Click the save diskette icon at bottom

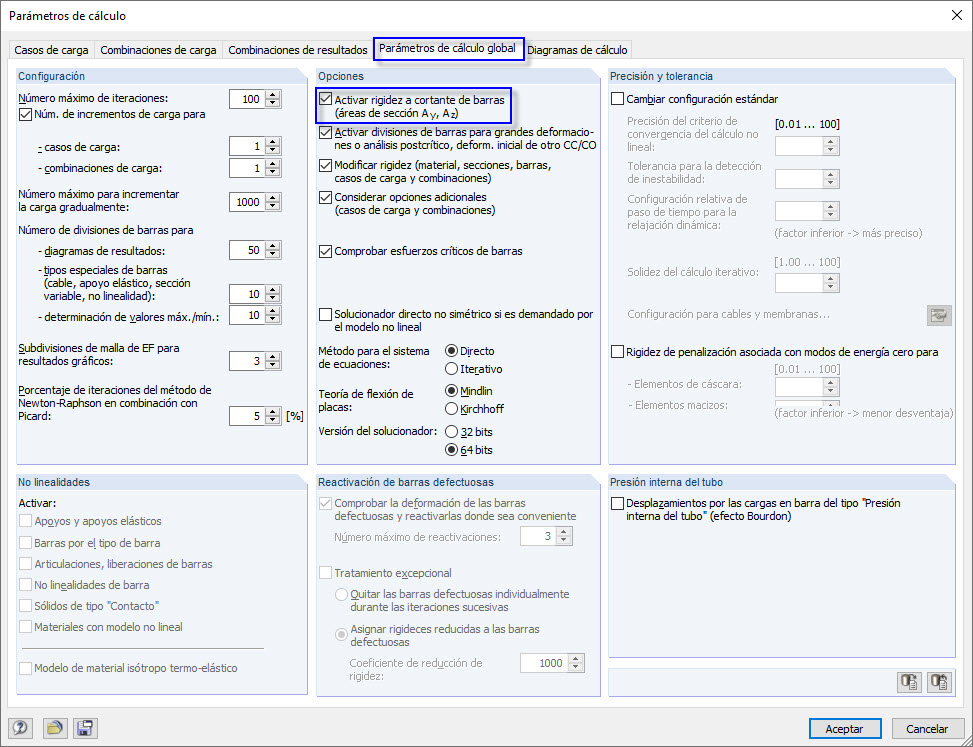85,728
